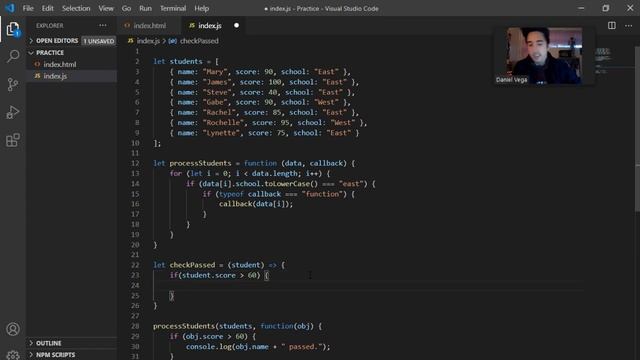This screenshot has width=640, height=360.
Task: Open the Run menu
Action: pyautogui.click(x=145, y=8)
